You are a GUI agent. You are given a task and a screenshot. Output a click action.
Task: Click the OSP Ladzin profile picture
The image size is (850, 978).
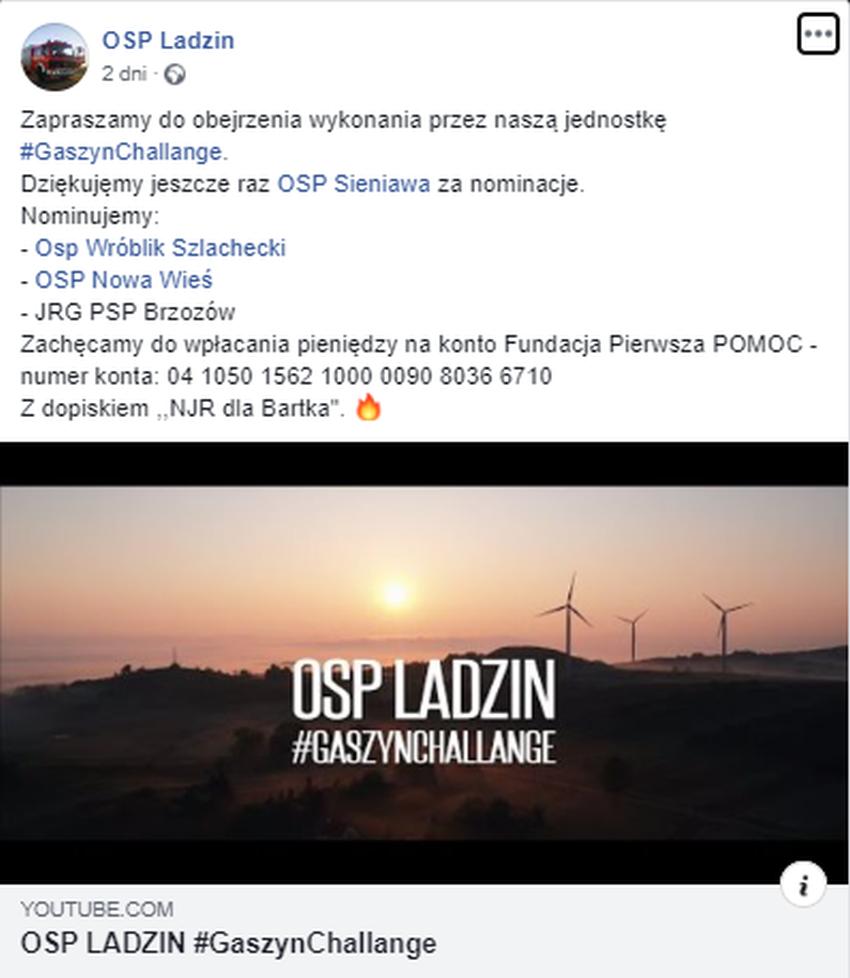(54, 57)
